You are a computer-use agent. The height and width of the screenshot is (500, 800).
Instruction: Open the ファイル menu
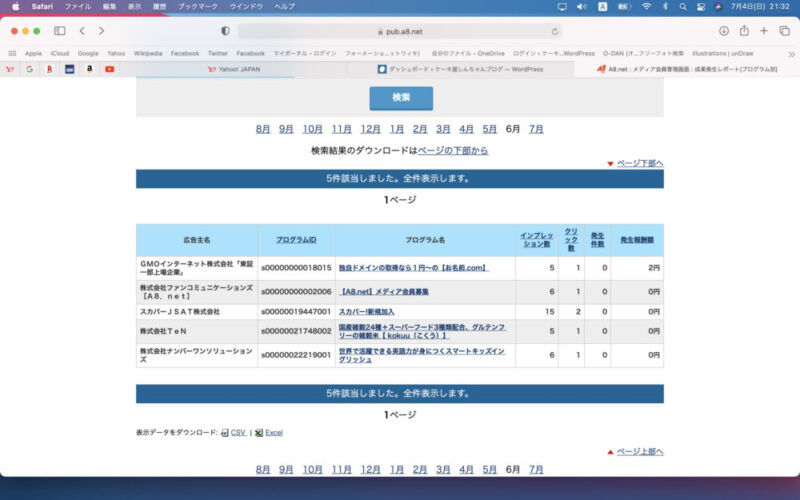pos(78,7)
